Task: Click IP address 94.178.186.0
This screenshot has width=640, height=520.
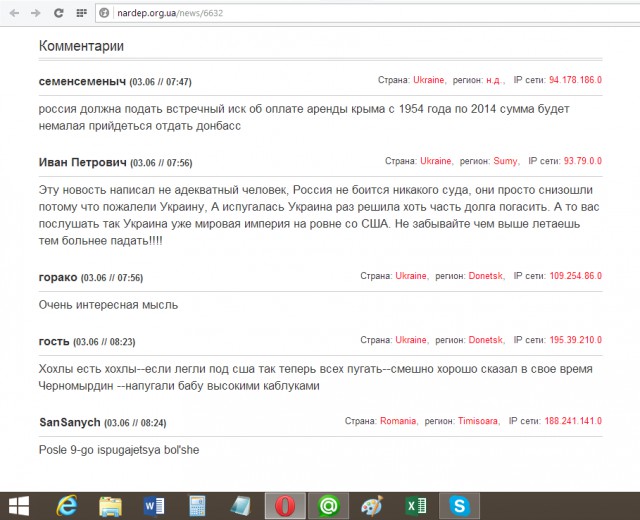Action: point(575,80)
